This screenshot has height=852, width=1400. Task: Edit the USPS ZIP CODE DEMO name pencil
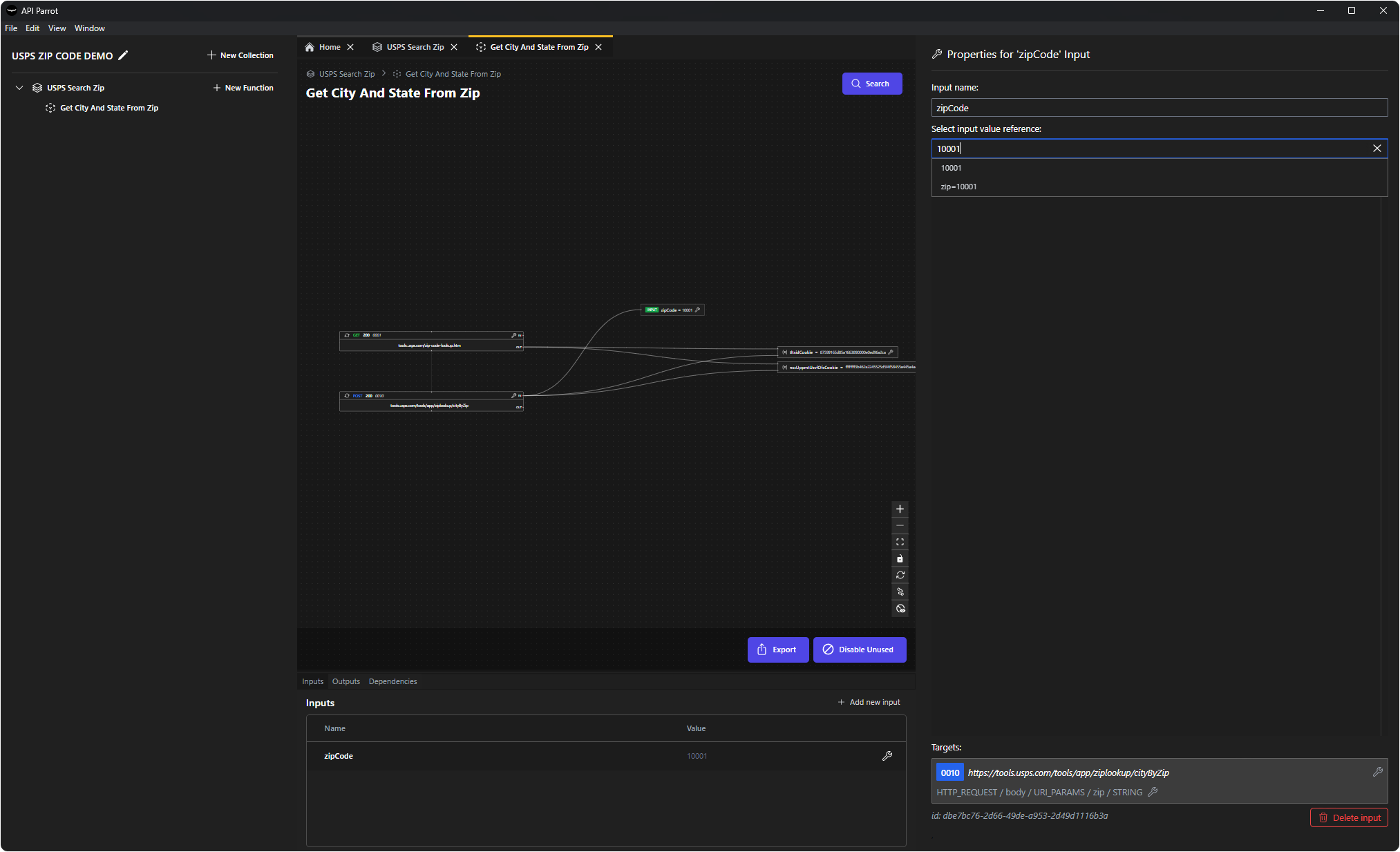coord(123,55)
